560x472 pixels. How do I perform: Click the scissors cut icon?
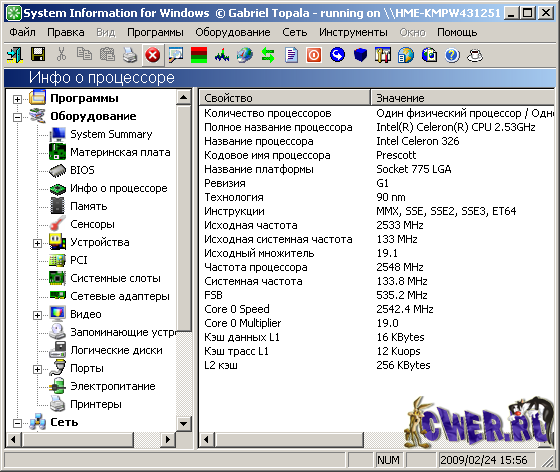61,55
